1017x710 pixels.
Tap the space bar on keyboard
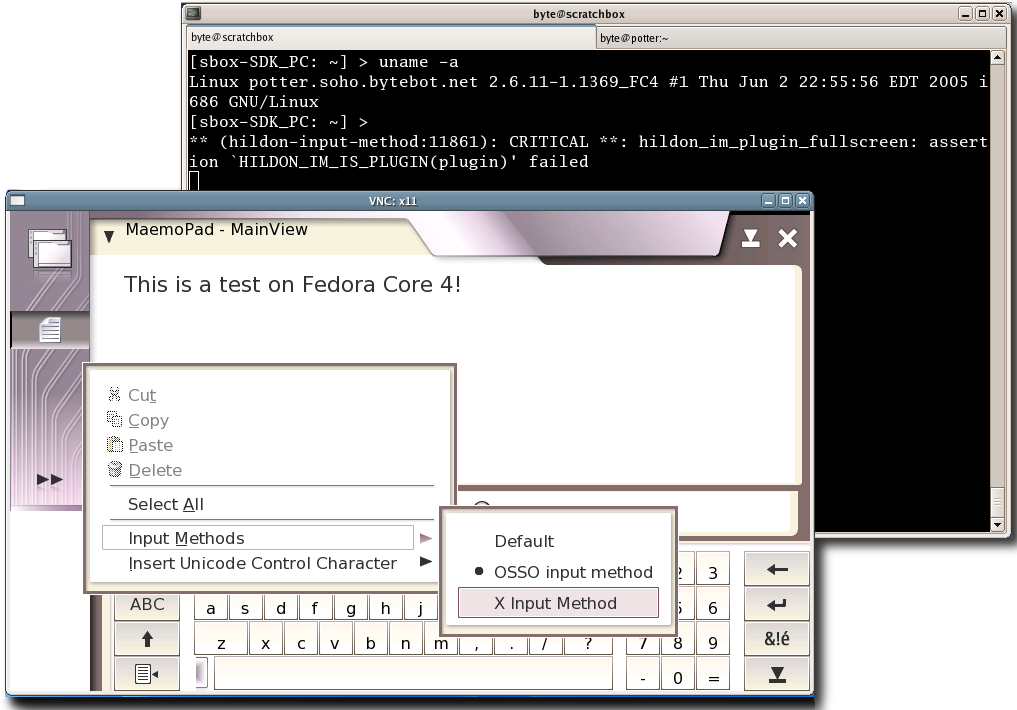pyautogui.click(x=413, y=674)
